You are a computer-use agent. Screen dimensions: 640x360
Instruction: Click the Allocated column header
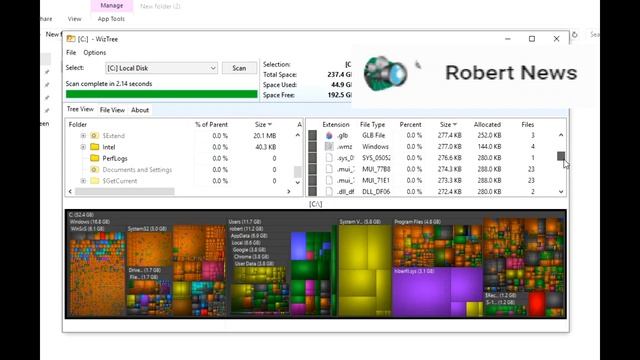click(x=487, y=124)
